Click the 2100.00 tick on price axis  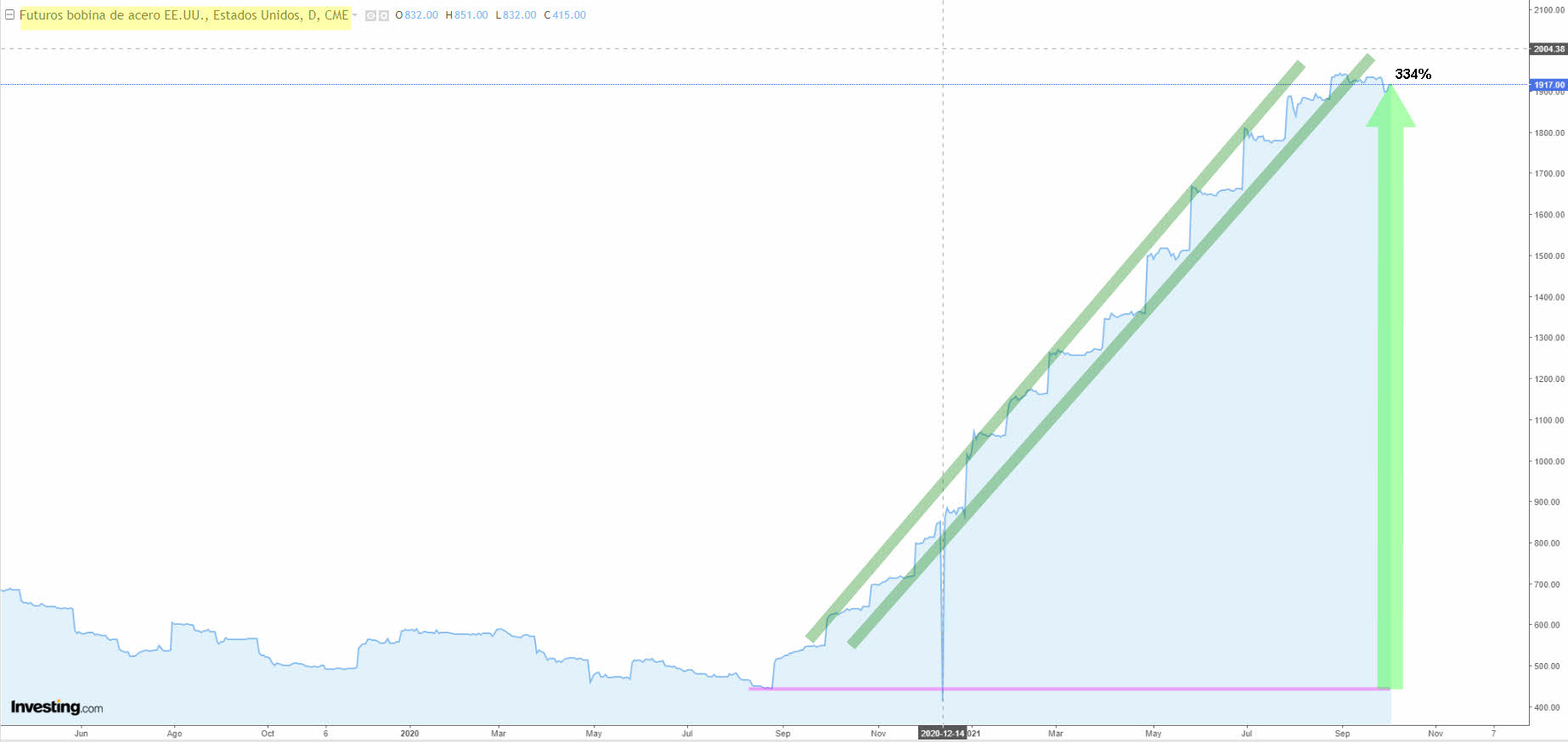(1548, 10)
